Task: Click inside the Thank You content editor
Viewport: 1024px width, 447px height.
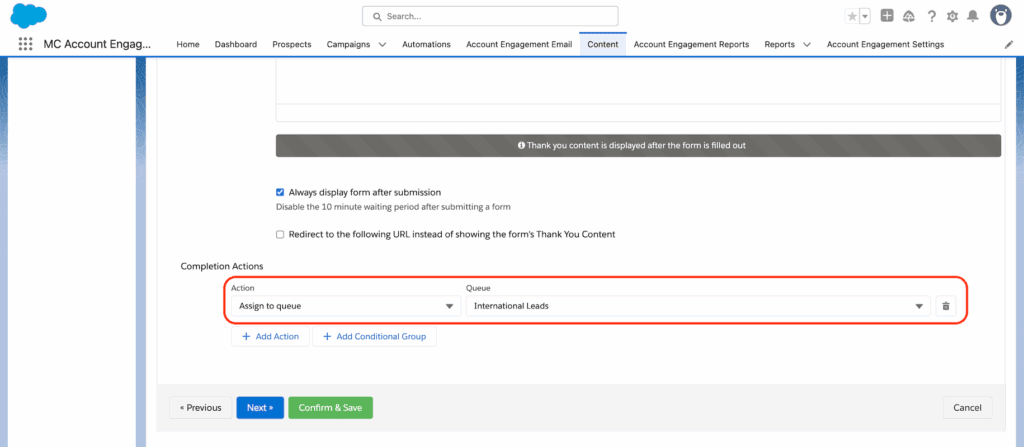Action: click(638, 82)
